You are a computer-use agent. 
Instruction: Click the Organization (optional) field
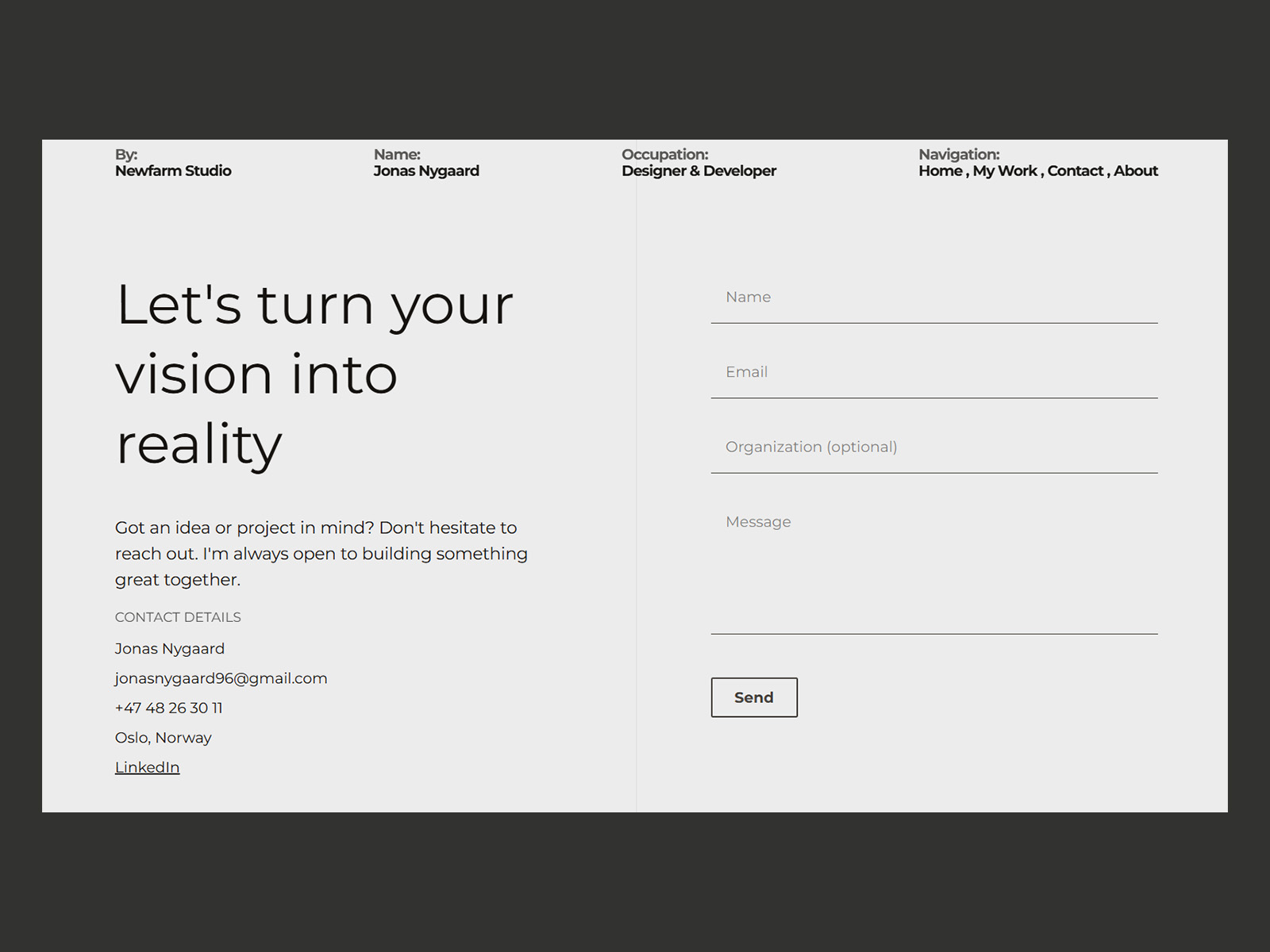[x=933, y=447]
